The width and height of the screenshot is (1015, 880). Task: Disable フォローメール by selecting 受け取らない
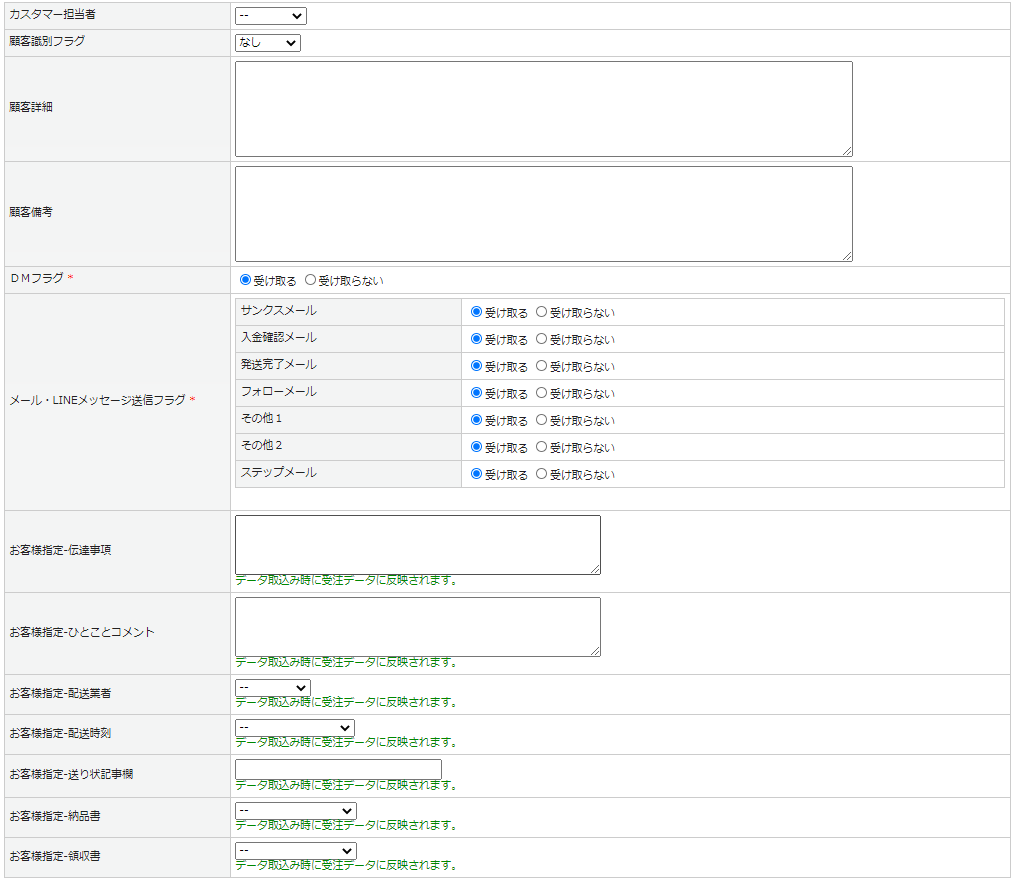point(542,394)
